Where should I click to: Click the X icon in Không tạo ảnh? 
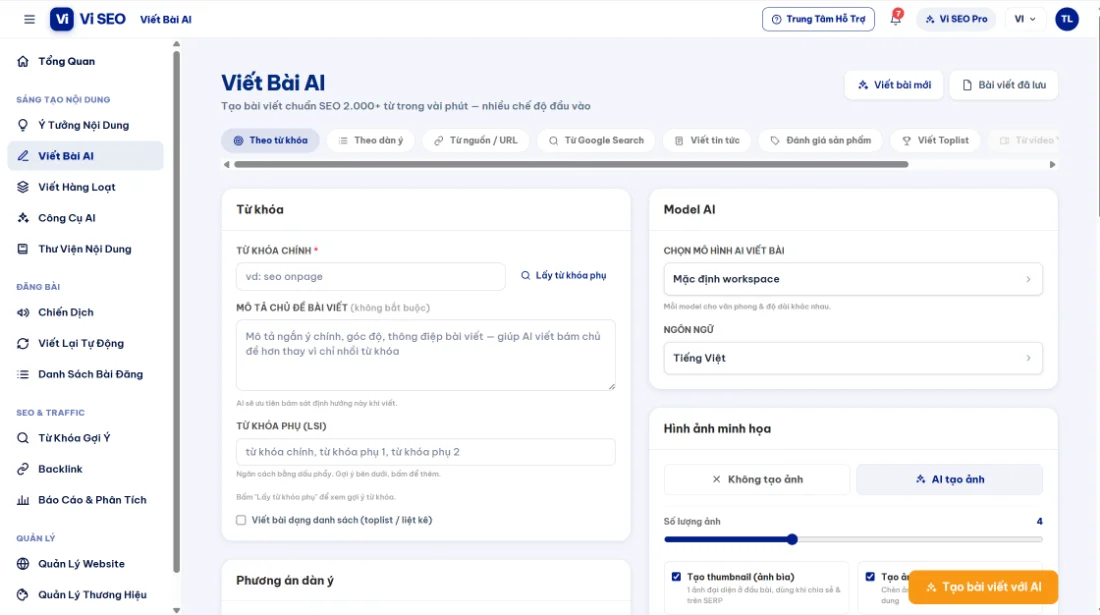(x=716, y=480)
